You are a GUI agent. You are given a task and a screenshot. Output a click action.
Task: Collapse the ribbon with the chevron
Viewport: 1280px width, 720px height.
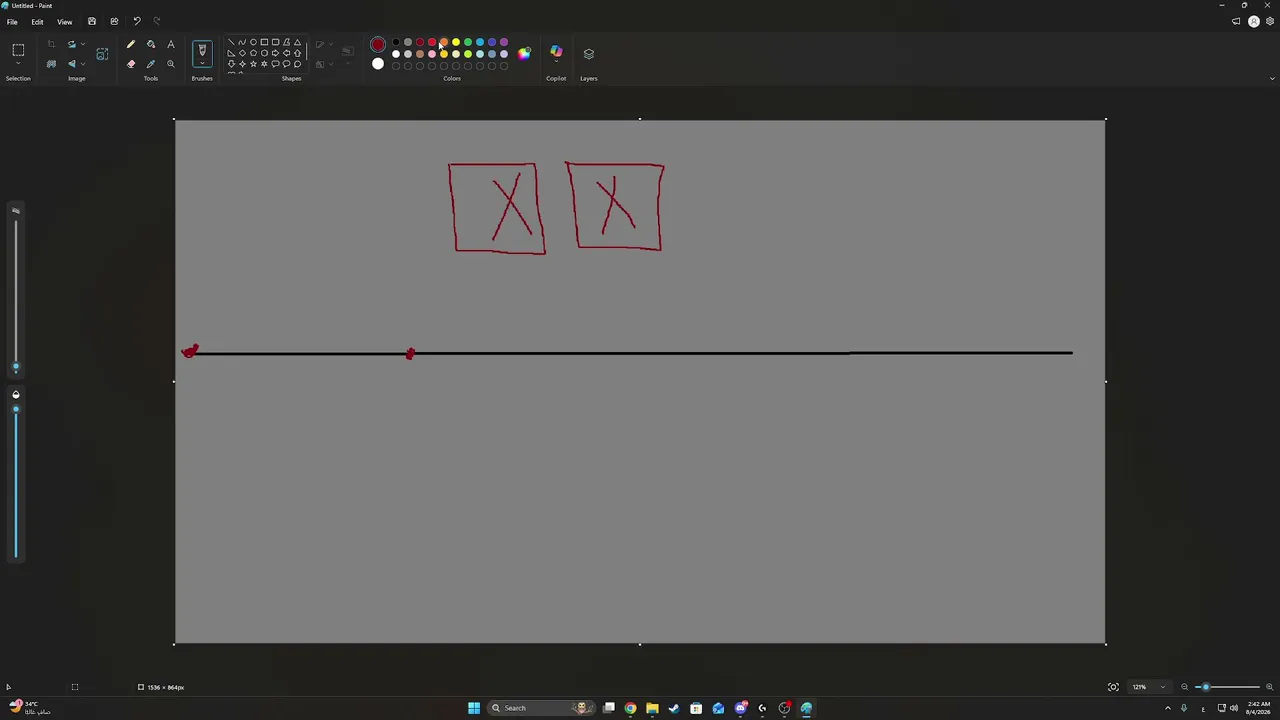1272,78
